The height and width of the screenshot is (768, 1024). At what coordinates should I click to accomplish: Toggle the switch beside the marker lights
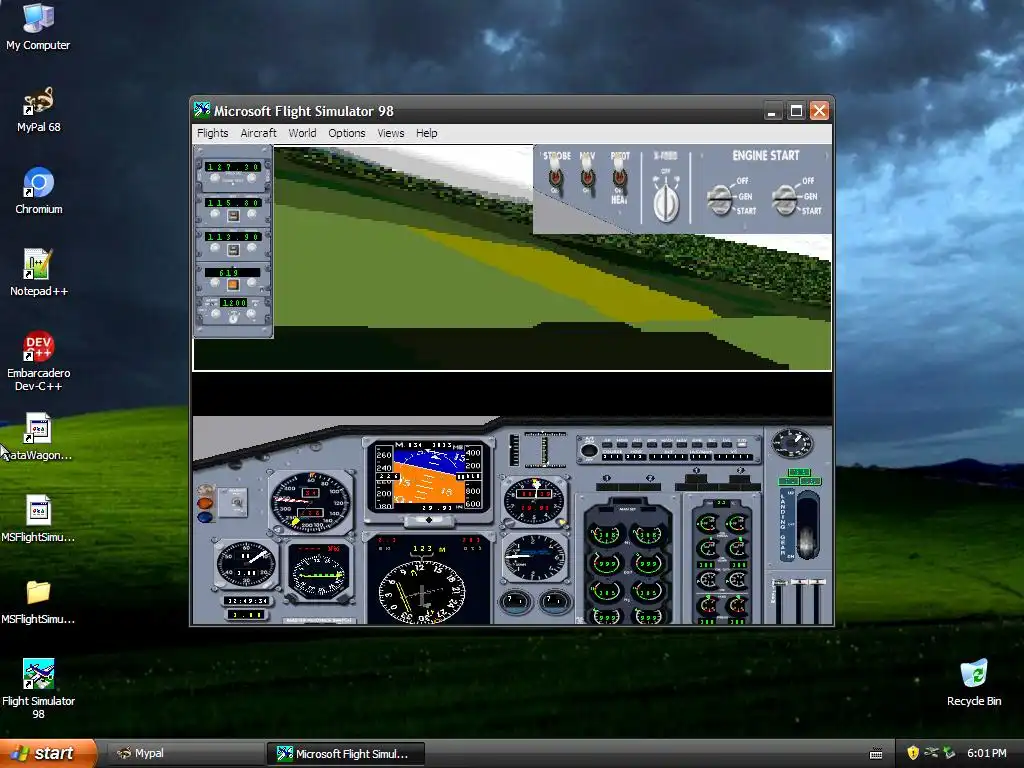click(233, 503)
